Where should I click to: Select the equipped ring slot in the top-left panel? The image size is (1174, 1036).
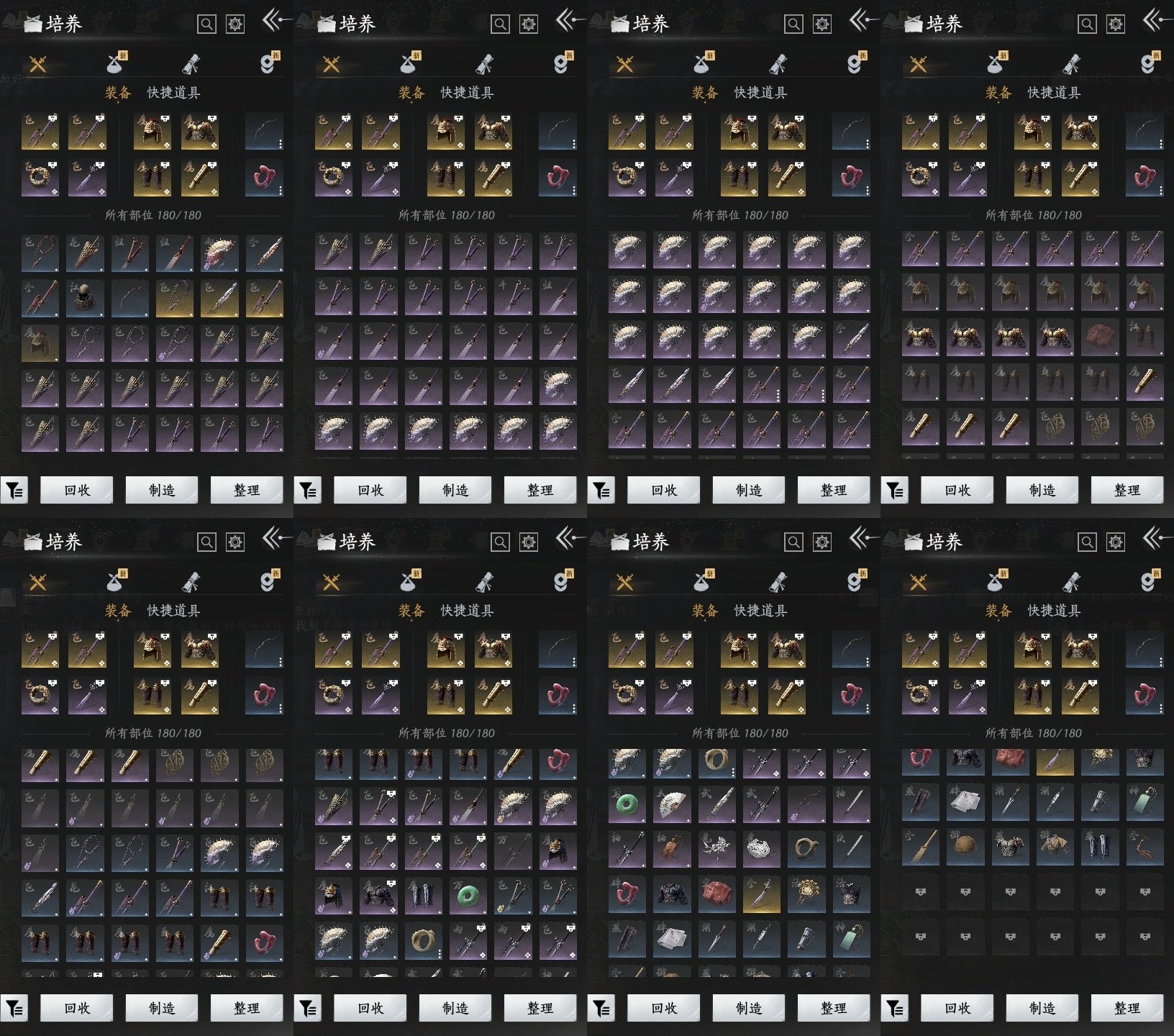(x=40, y=178)
